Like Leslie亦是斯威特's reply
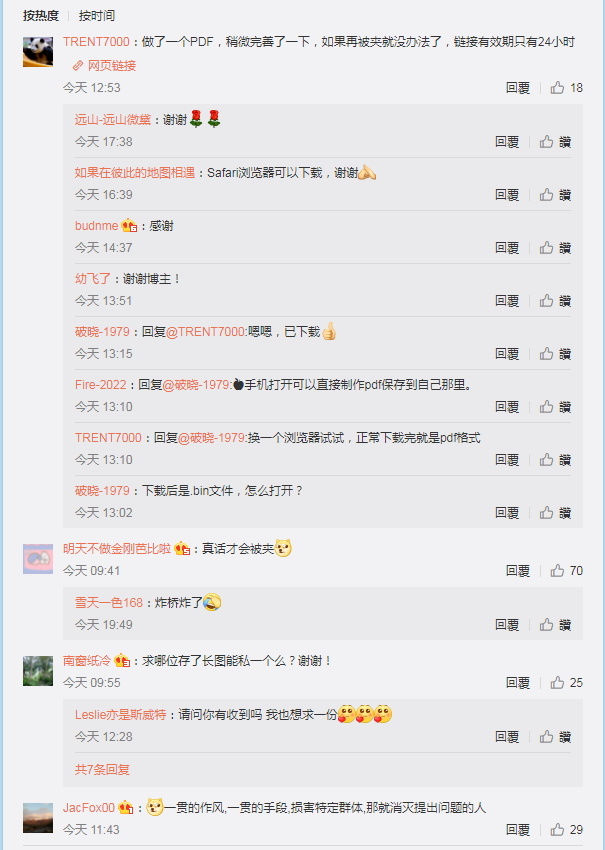 tap(555, 737)
